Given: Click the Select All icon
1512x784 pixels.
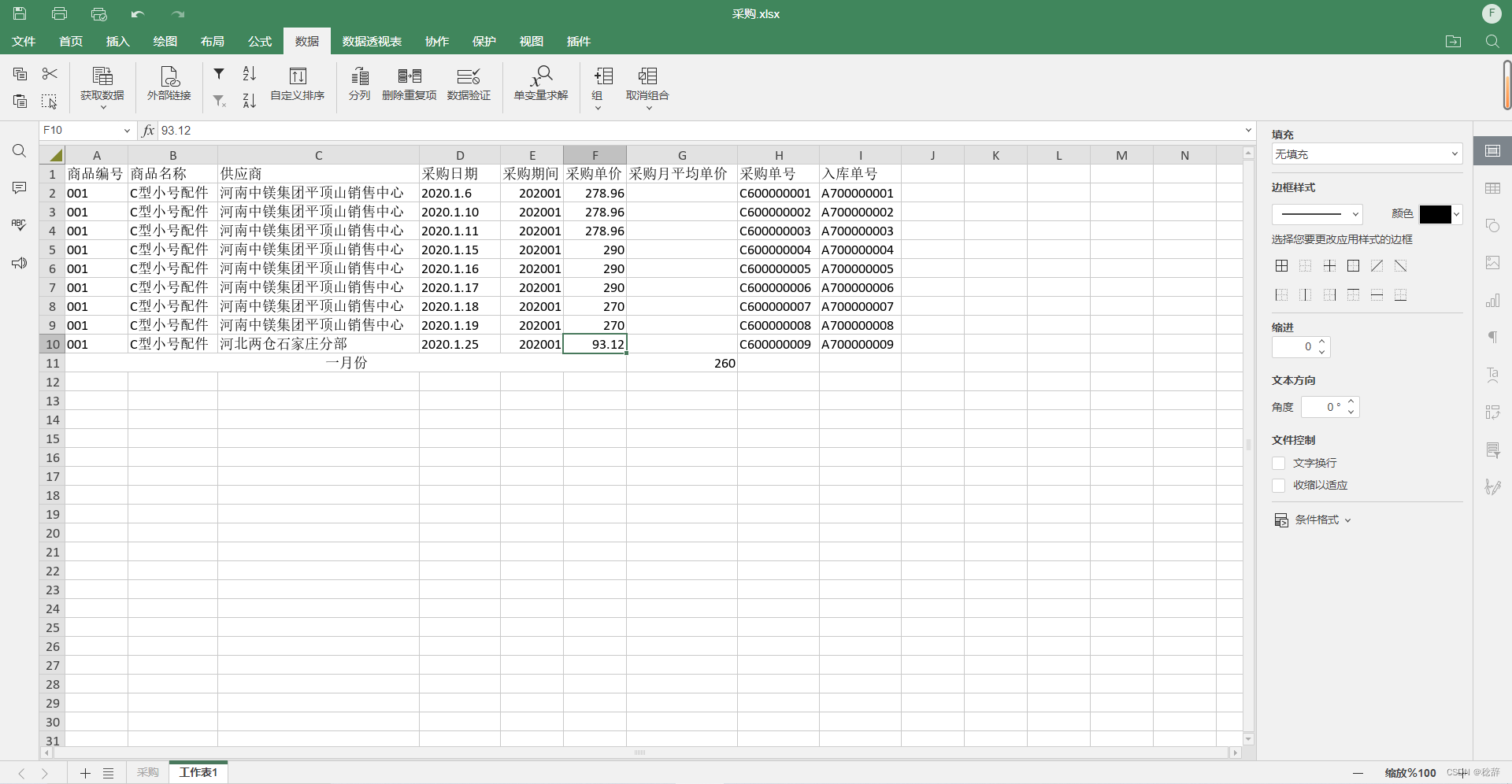Looking at the screenshot, I should [50, 101].
